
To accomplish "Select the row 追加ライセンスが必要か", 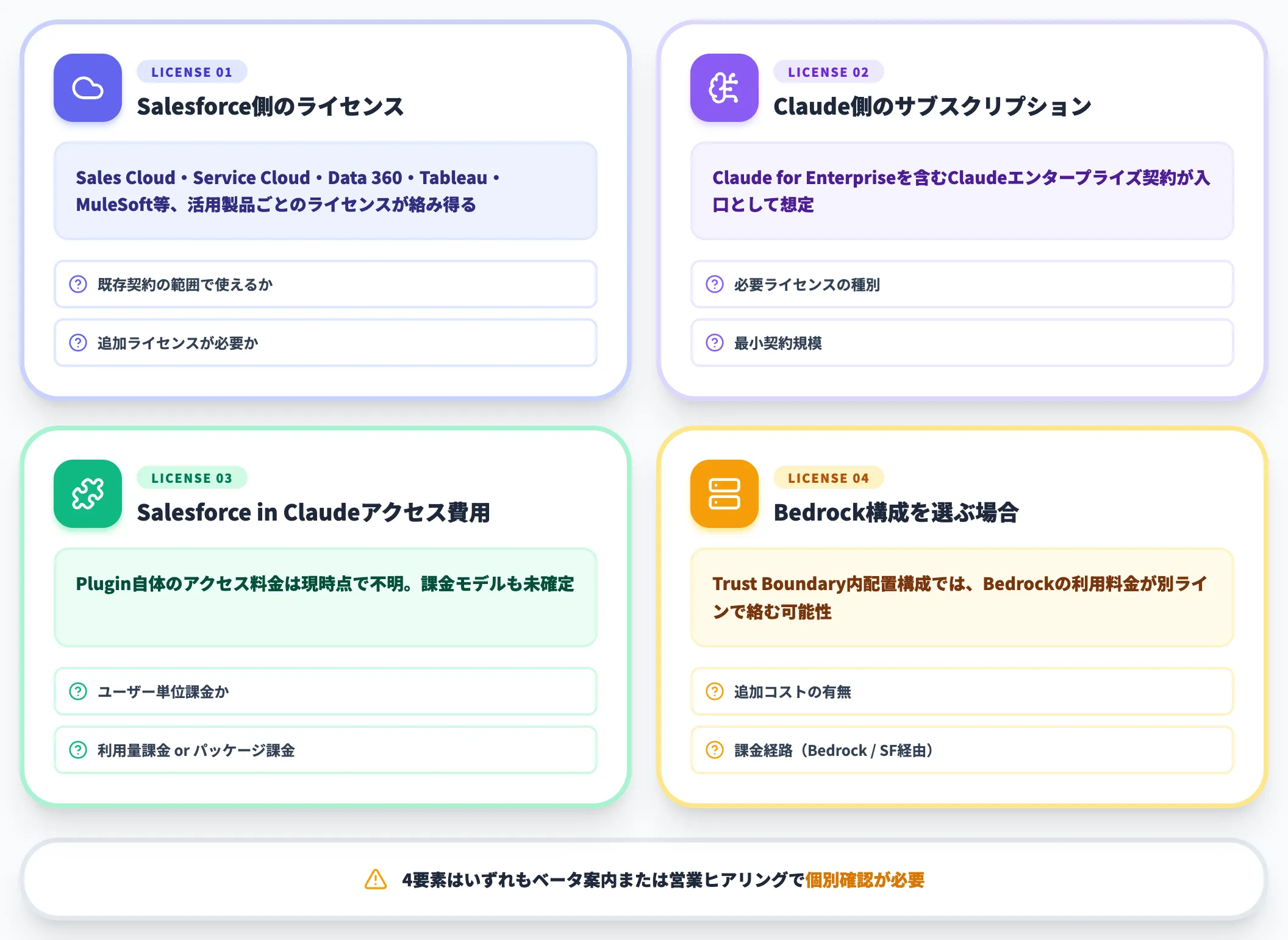I will (x=326, y=343).
